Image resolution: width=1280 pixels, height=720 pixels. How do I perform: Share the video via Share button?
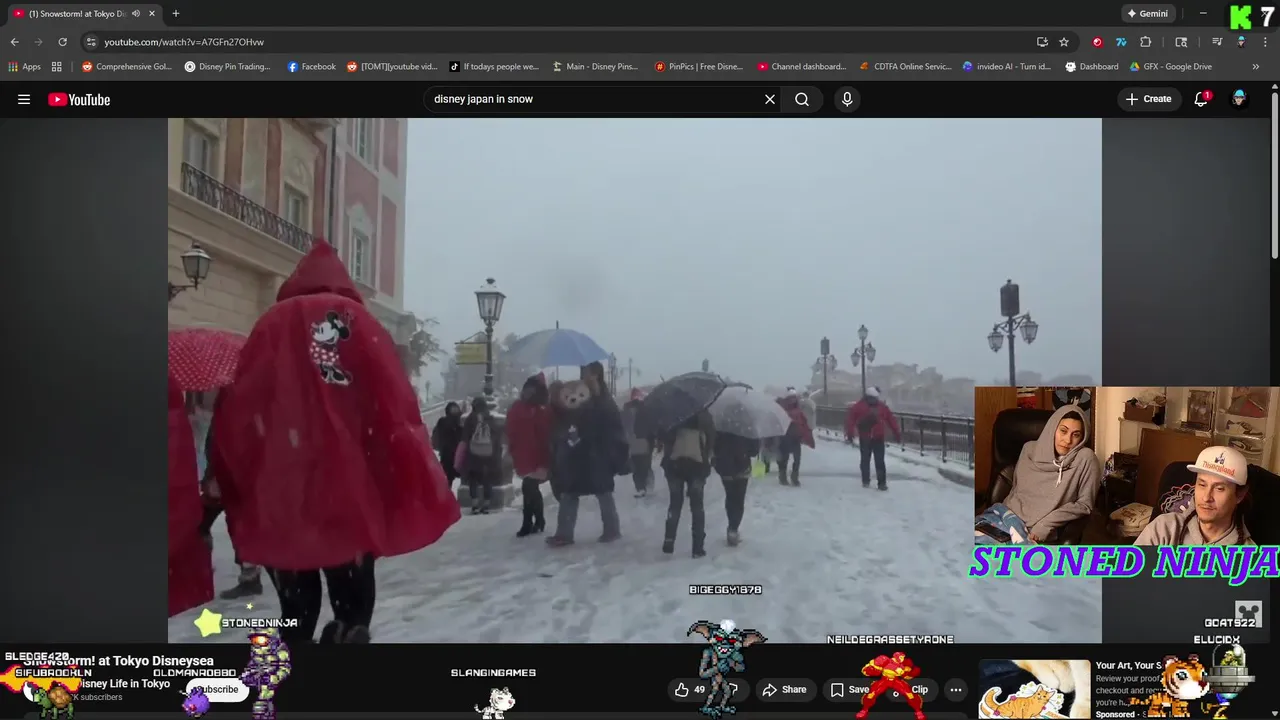coord(785,689)
